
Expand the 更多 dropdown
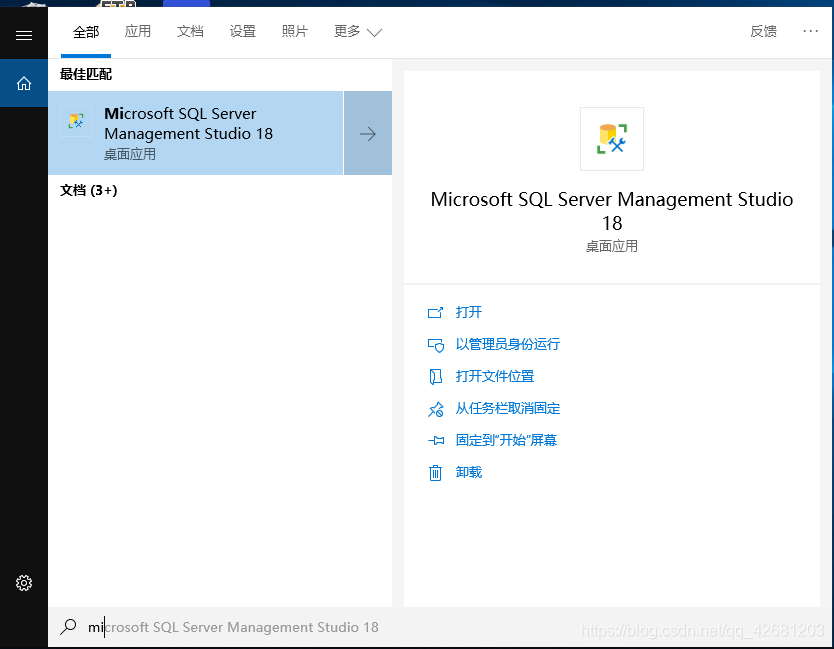pyautogui.click(x=358, y=32)
